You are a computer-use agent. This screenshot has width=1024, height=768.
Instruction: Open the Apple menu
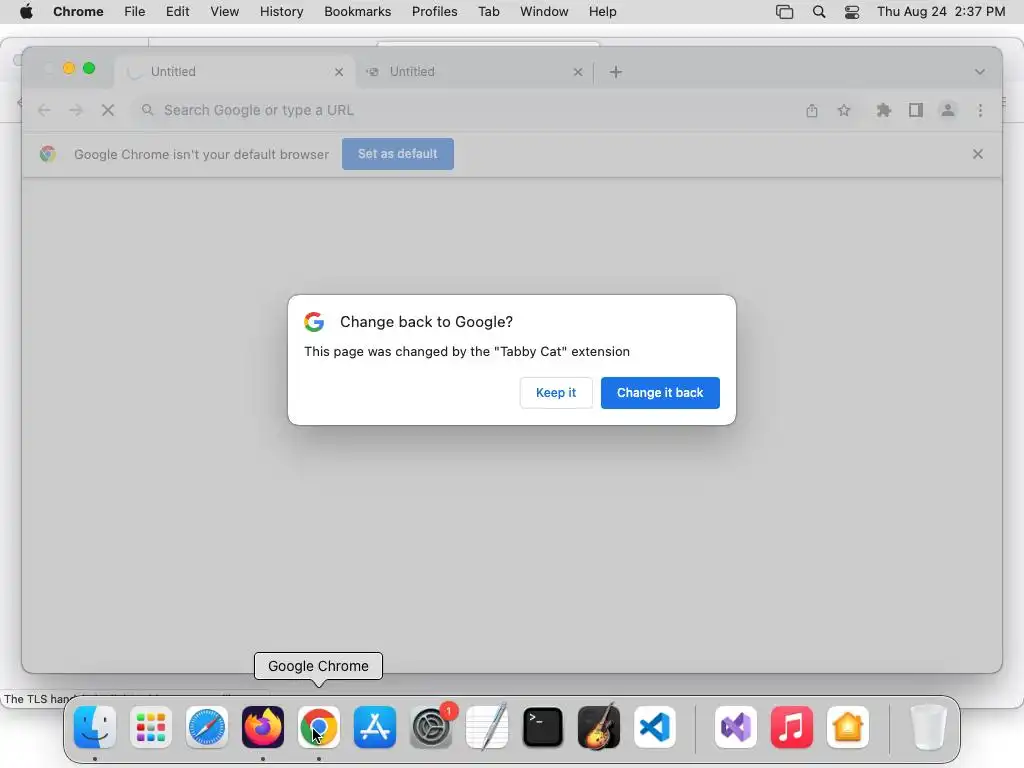(x=26, y=12)
